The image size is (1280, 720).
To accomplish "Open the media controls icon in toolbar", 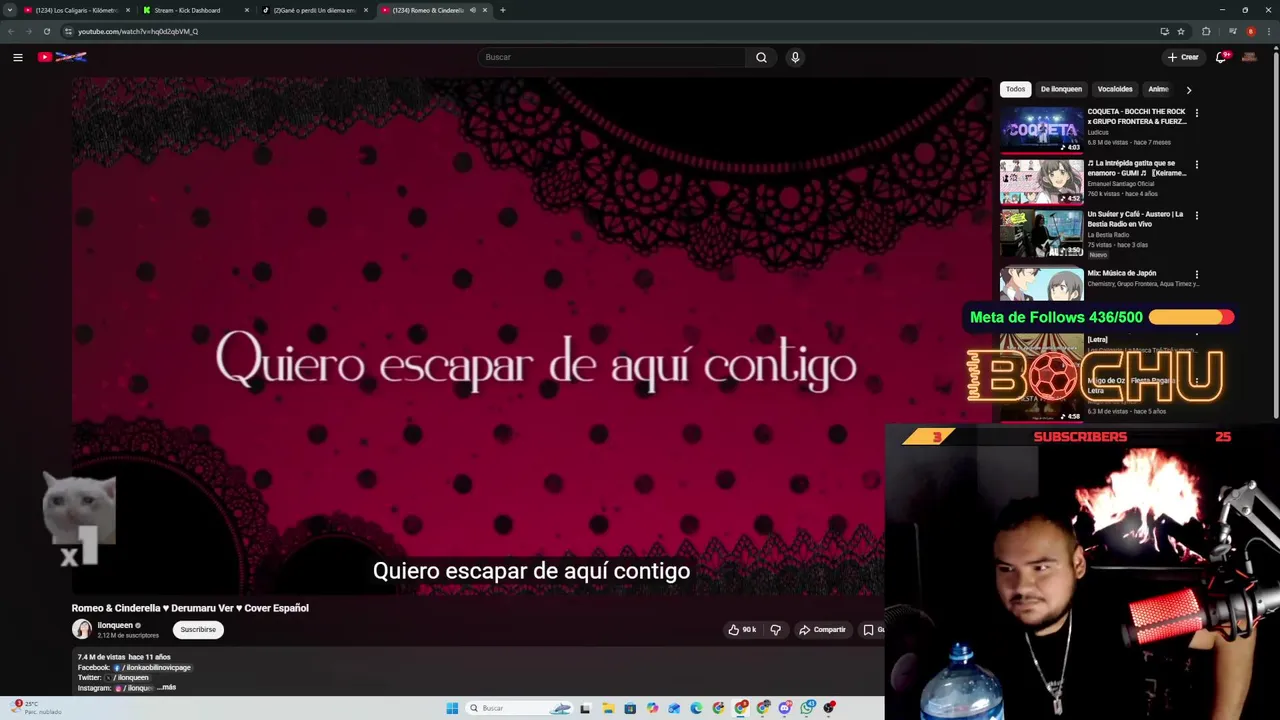I will tap(1232, 31).
